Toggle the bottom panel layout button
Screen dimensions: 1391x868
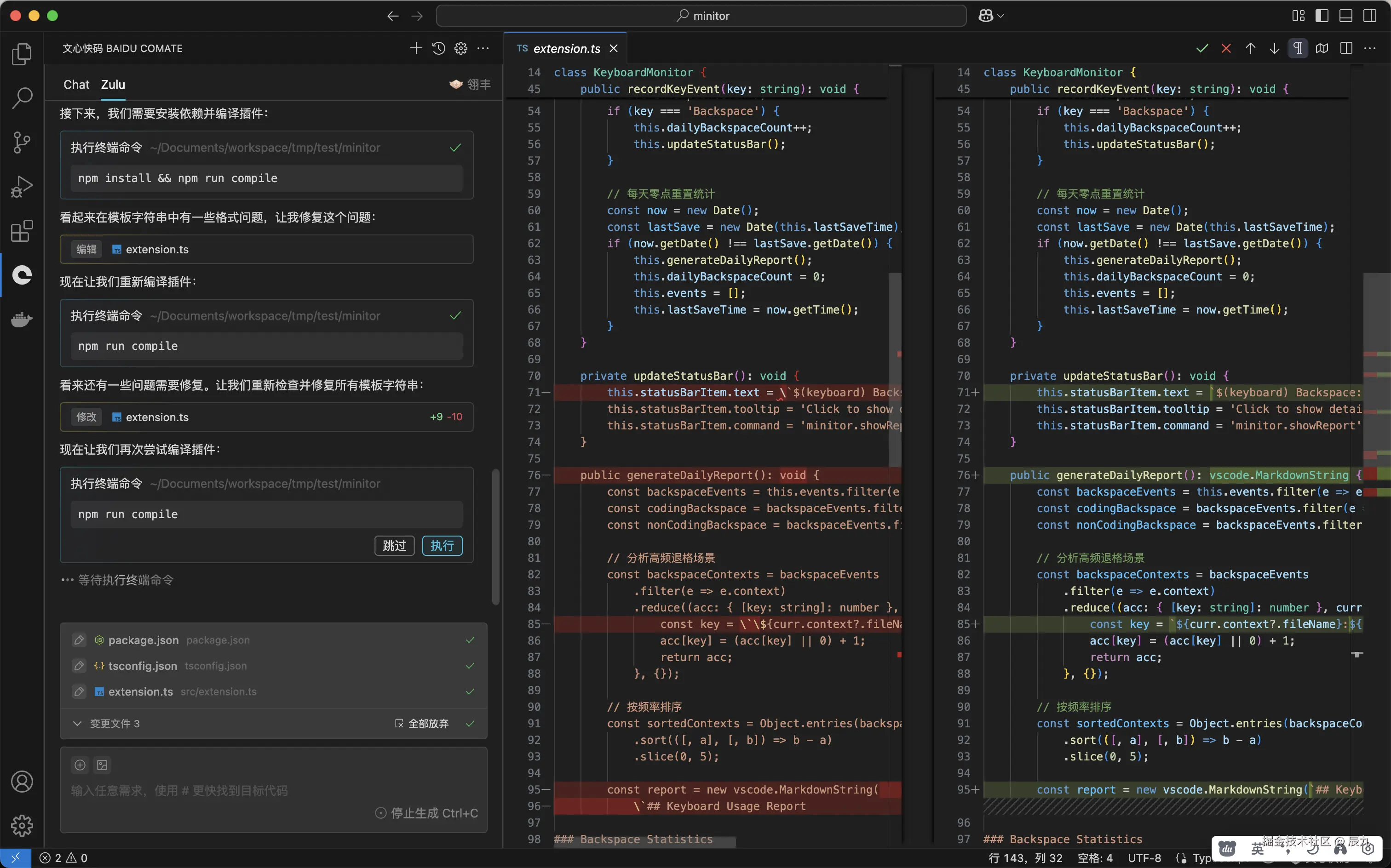[x=1345, y=16]
